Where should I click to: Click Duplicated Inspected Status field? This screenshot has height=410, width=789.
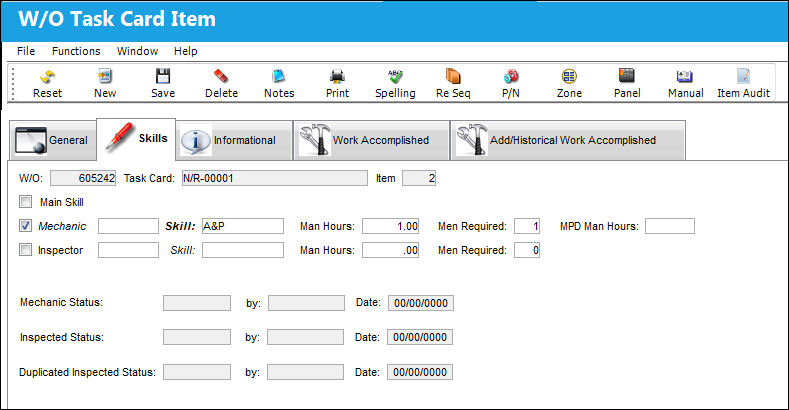(197, 372)
